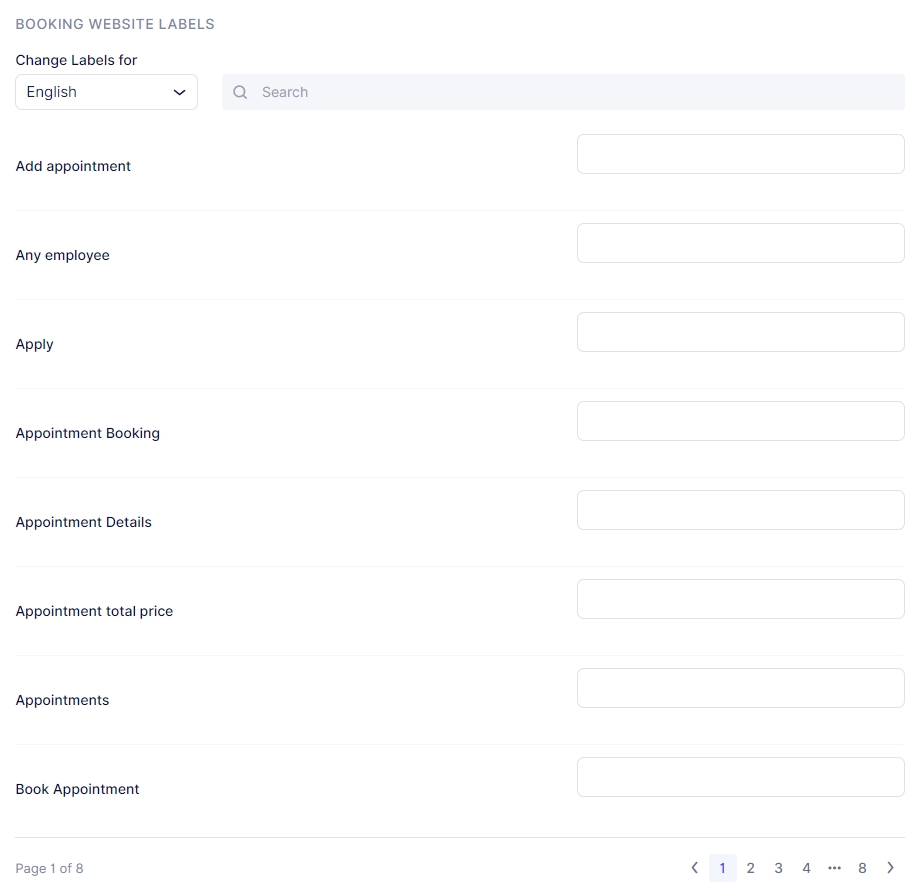Go to the previous page arrow

pos(695,868)
